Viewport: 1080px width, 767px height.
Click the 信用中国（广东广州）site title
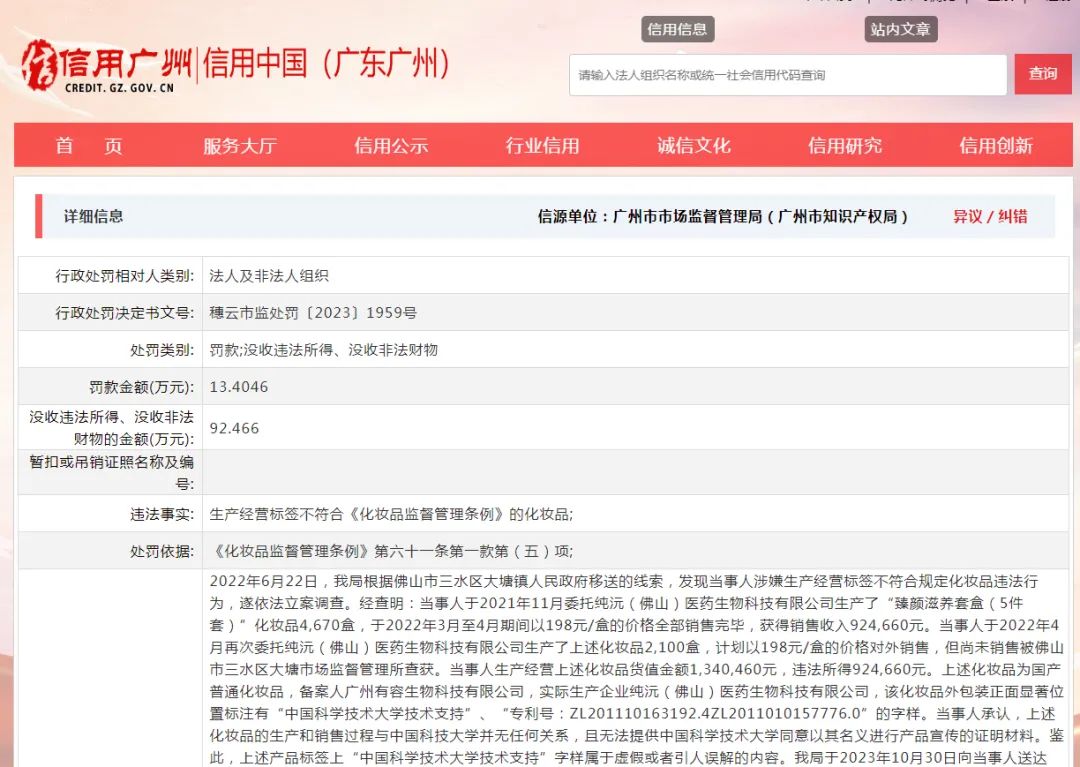[326, 63]
